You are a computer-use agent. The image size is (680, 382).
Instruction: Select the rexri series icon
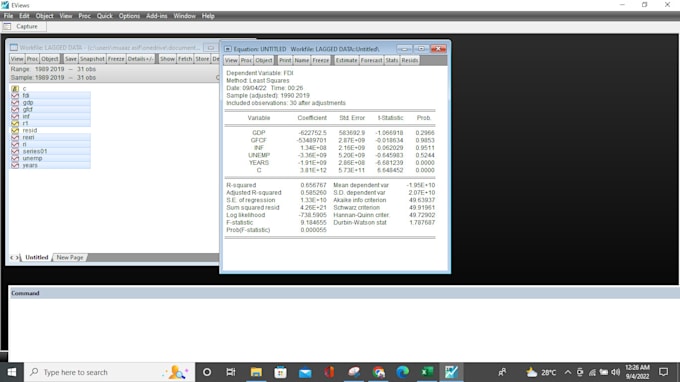[x=15, y=137]
